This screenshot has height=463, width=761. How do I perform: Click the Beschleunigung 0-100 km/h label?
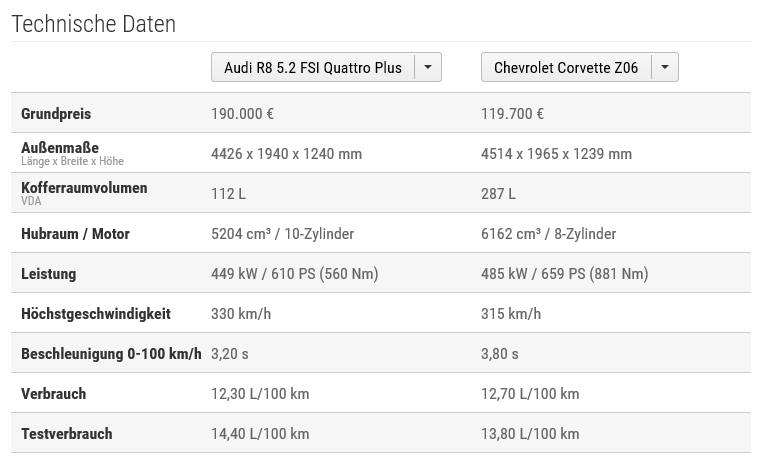(x=111, y=354)
